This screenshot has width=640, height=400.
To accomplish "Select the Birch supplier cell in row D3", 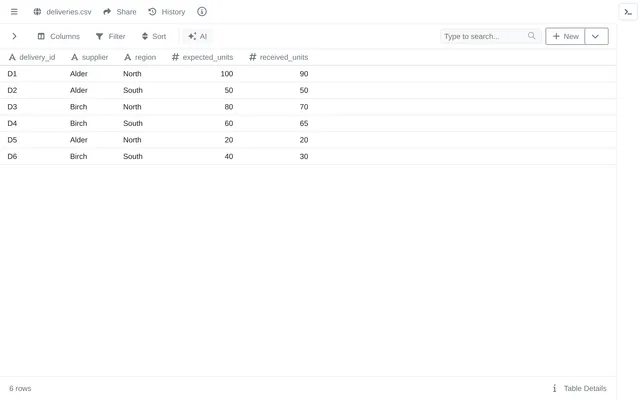I will tap(78, 107).
